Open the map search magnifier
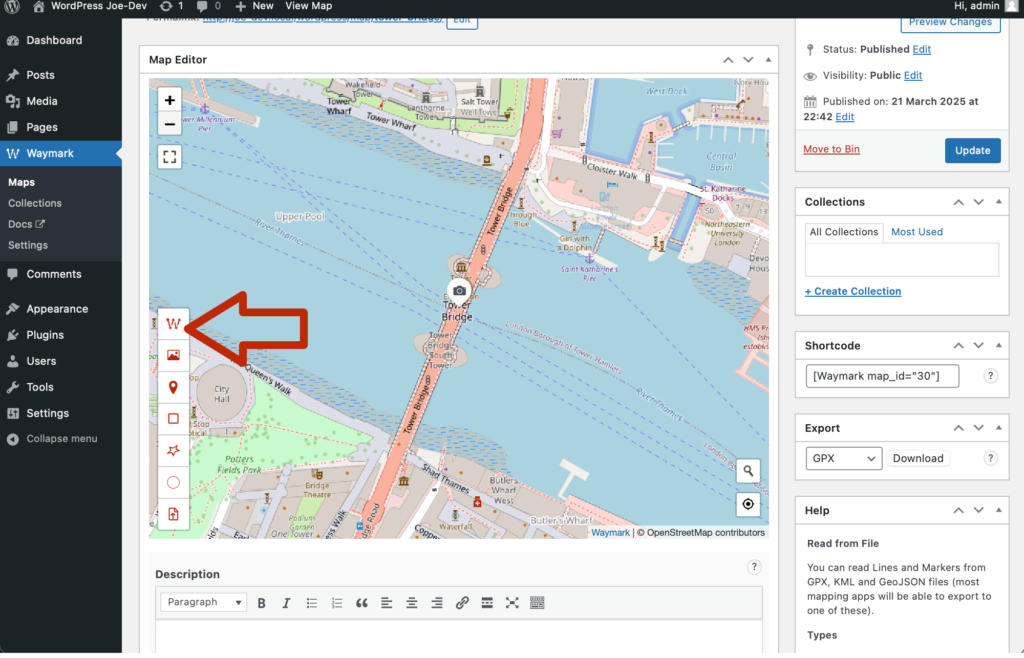1024x658 pixels. [x=747, y=471]
